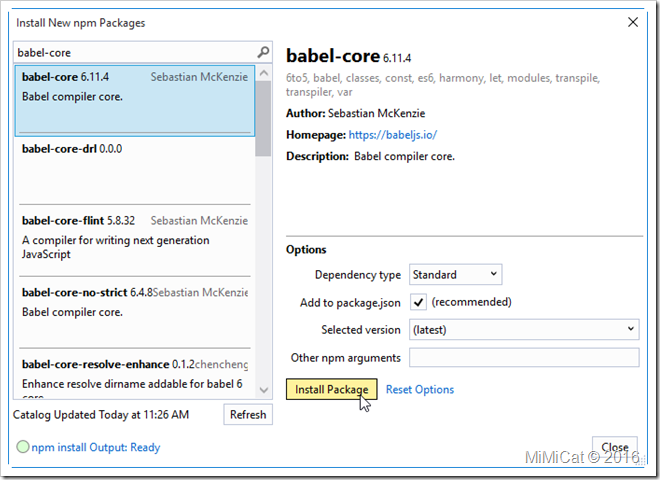
Task: Click the Install New npm Packages title
Action: click(x=80, y=23)
